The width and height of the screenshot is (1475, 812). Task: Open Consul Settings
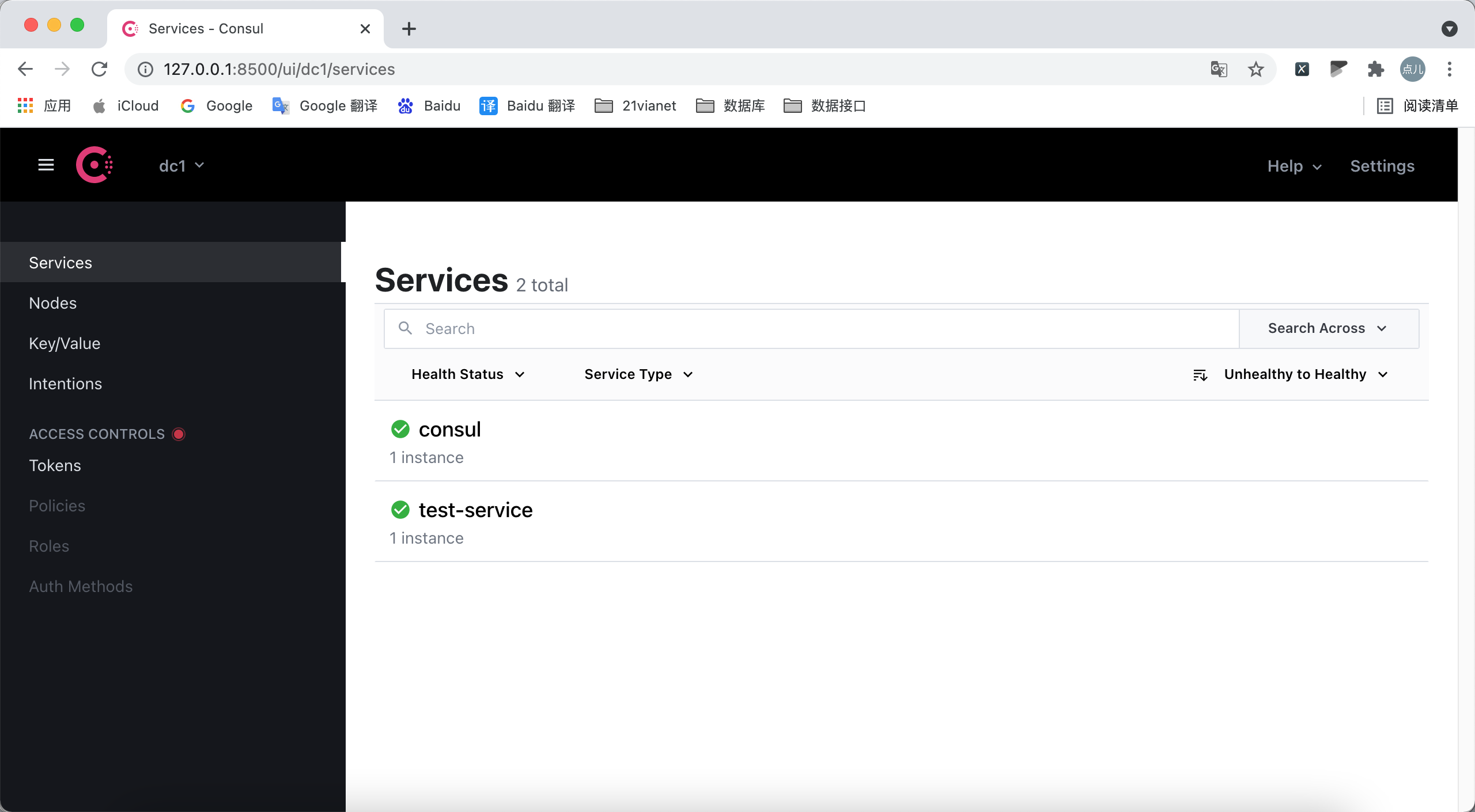pos(1382,166)
